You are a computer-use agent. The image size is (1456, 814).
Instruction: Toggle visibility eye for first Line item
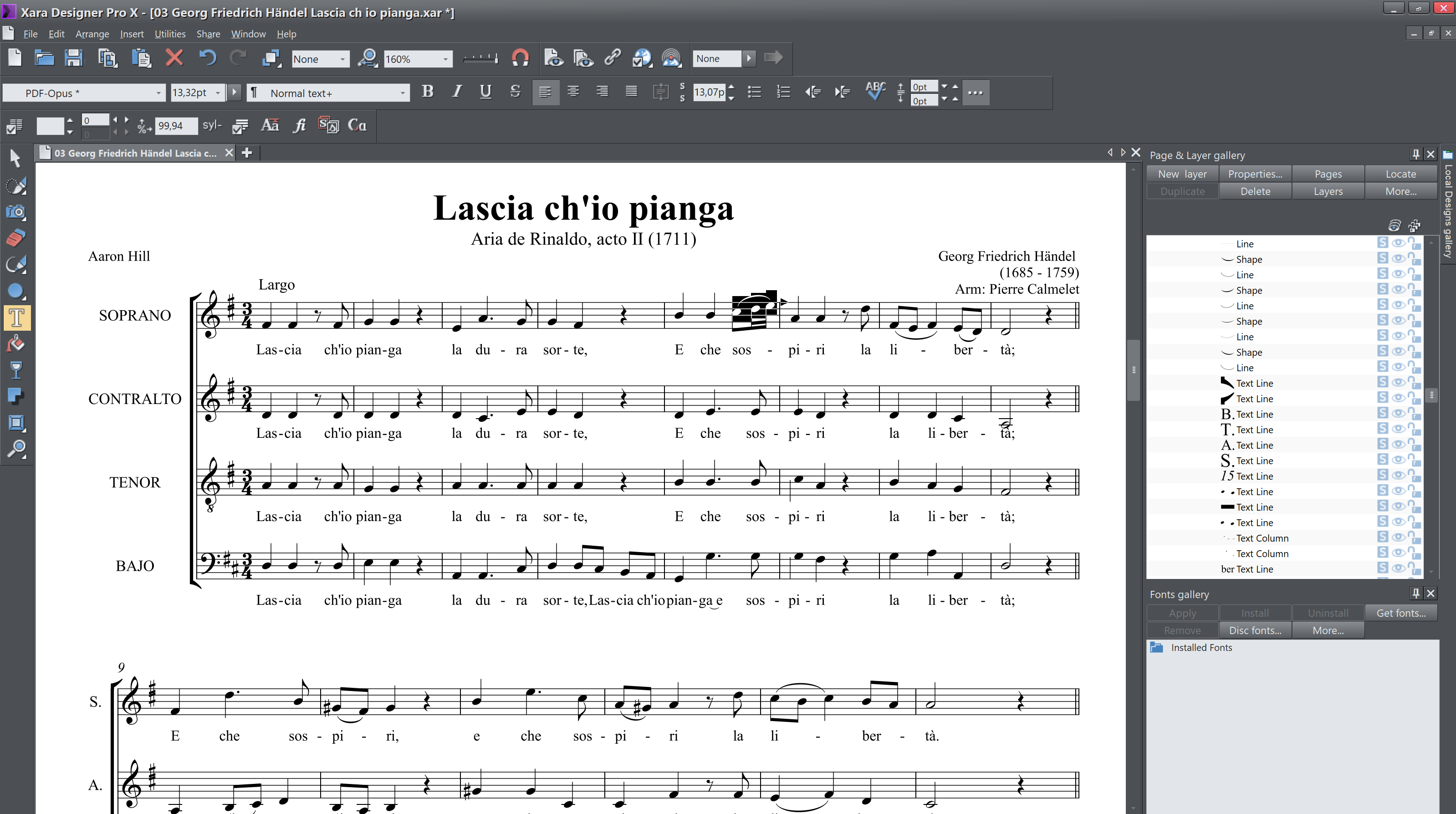[x=1398, y=243]
